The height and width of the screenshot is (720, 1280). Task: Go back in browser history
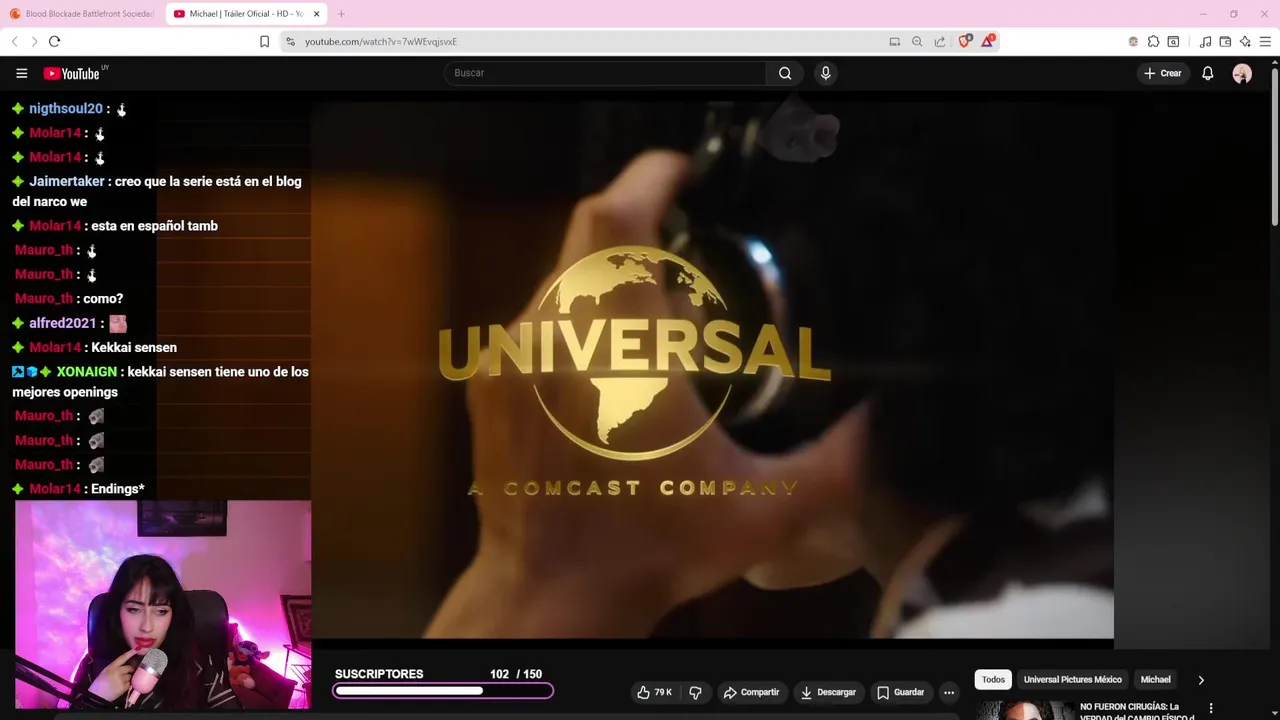point(15,41)
